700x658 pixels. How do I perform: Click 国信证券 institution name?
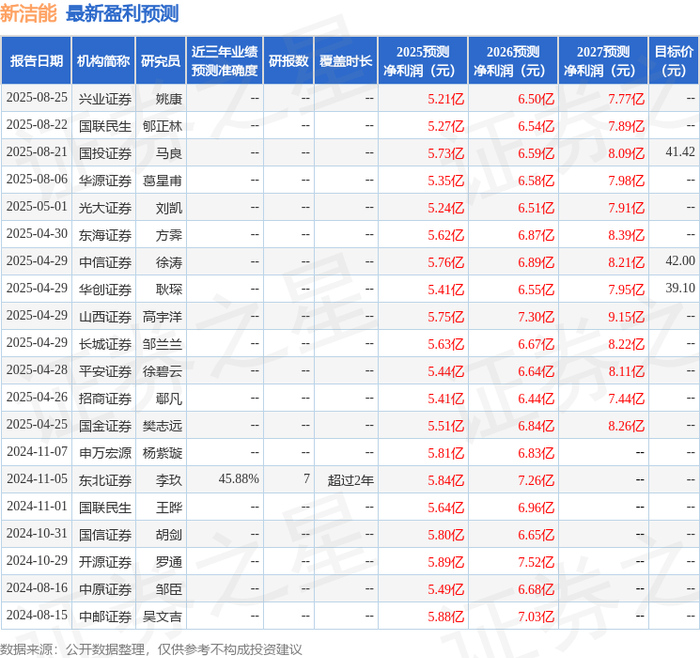point(105,534)
